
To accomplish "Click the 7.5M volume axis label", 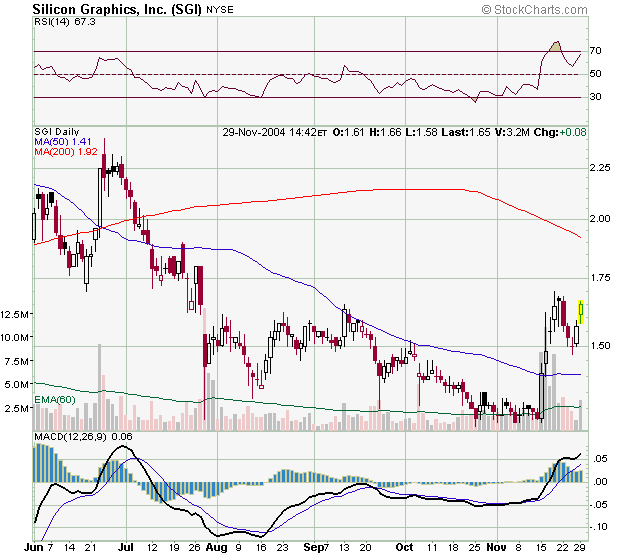I will point(17,361).
